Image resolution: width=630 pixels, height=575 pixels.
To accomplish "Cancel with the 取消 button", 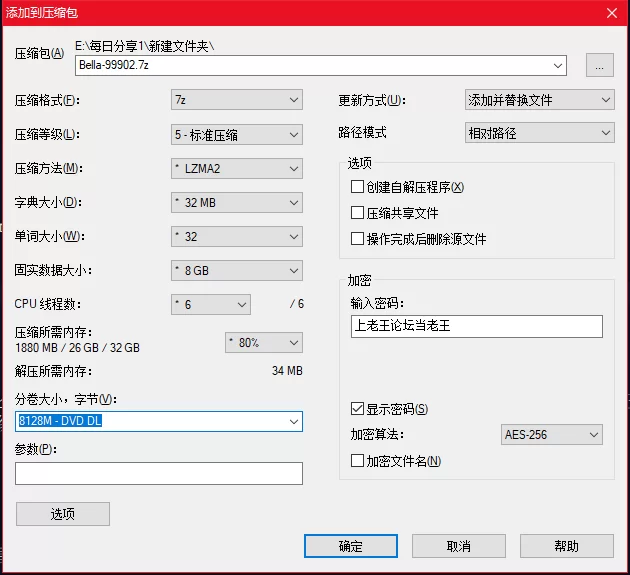I will click(x=458, y=546).
